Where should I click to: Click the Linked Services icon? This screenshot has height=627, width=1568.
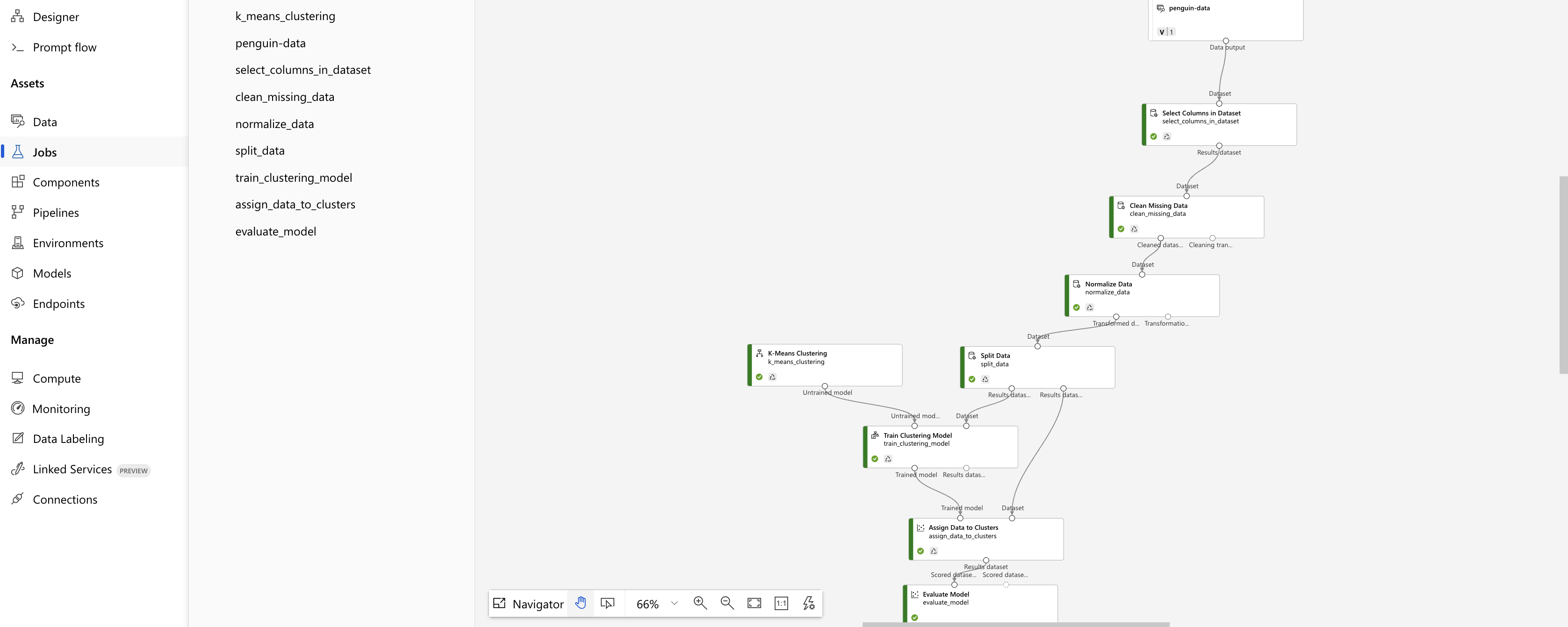tap(18, 468)
